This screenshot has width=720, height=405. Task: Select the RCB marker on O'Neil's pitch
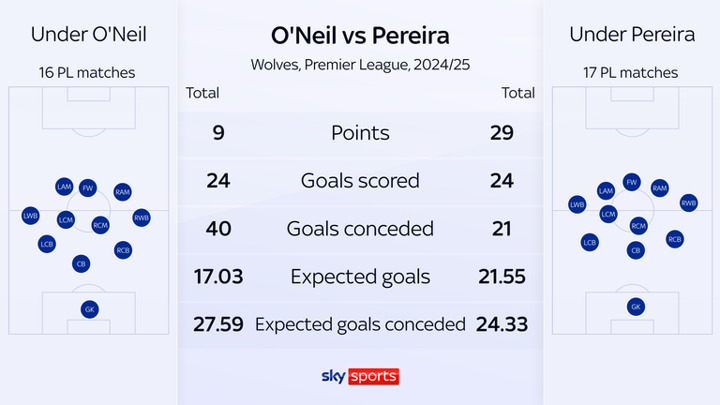click(123, 249)
